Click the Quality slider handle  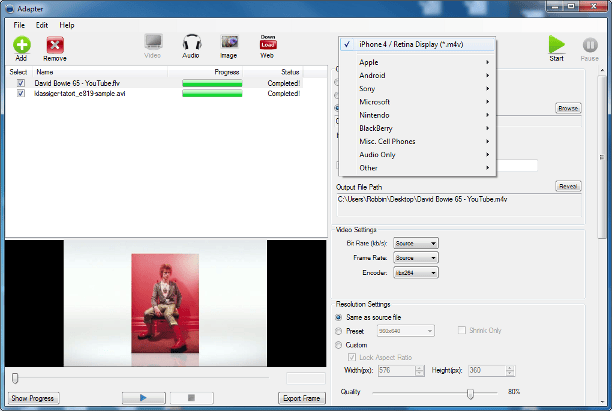click(x=470, y=393)
